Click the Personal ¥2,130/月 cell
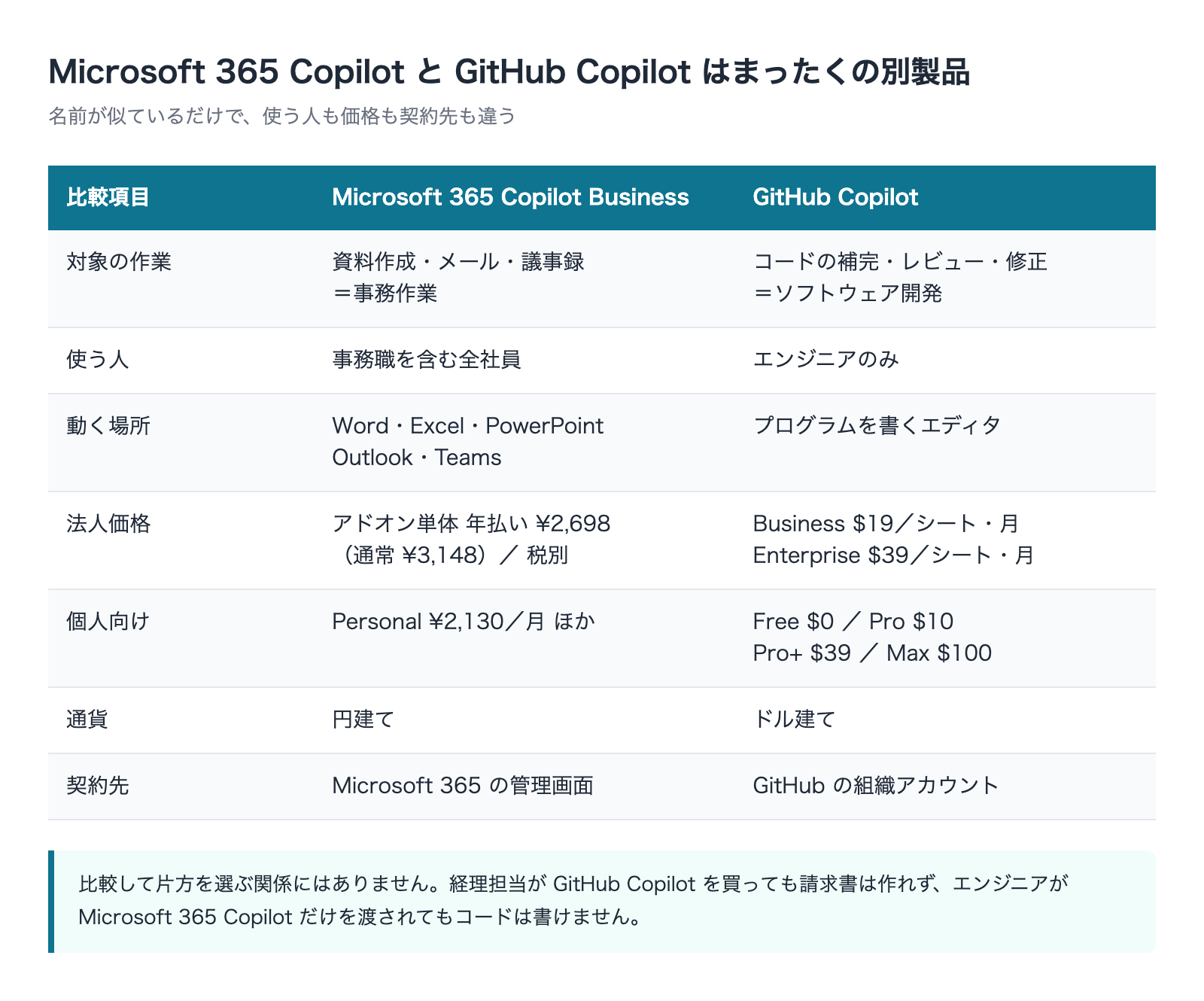The width and height of the screenshot is (1204, 1001). pos(464,622)
